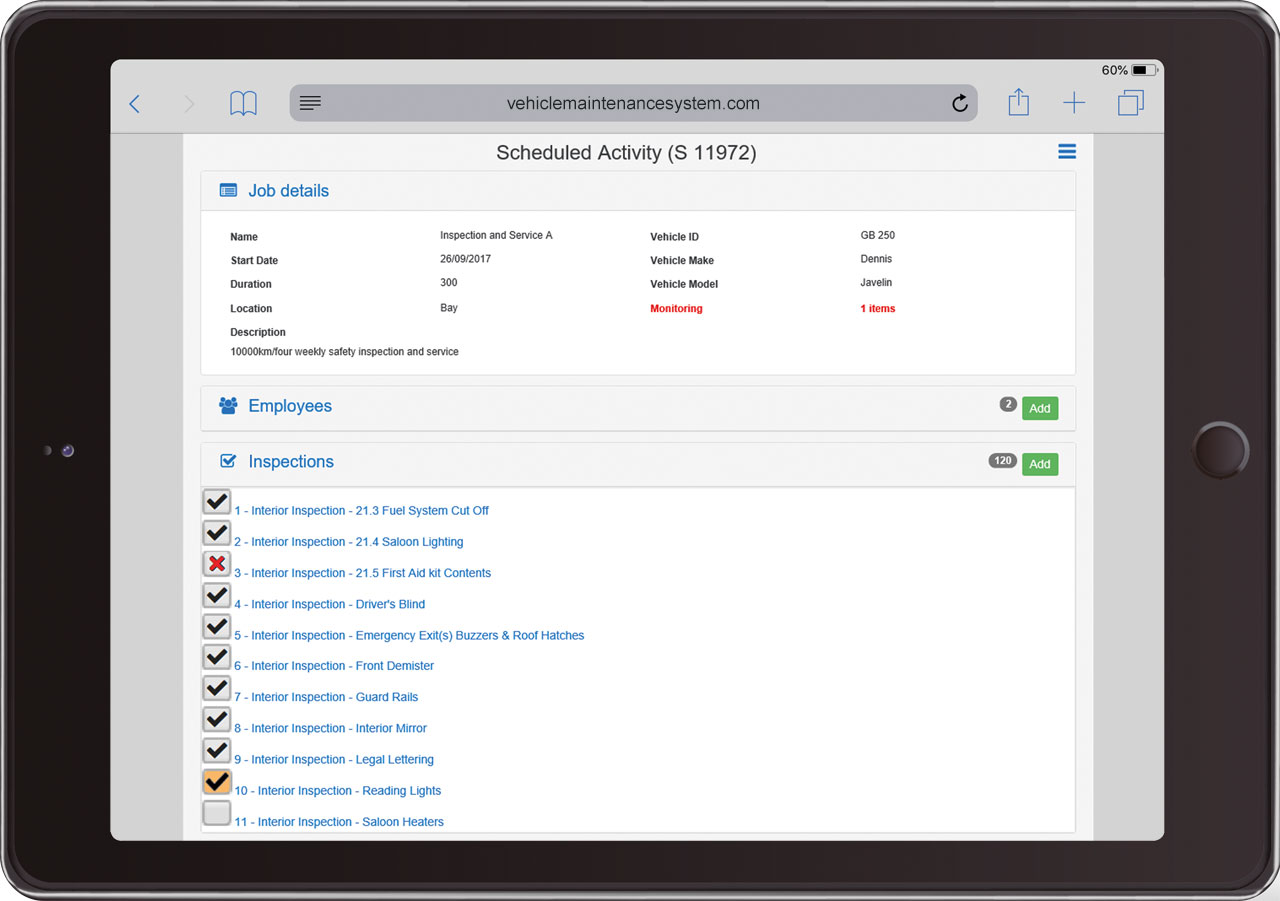Tap the battery indicator in status bar
Viewport: 1280px width, 901px height.
click(x=1144, y=71)
